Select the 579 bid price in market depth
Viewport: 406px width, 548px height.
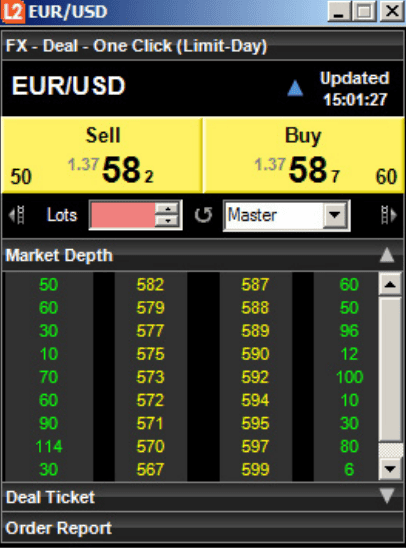pyautogui.click(x=151, y=308)
